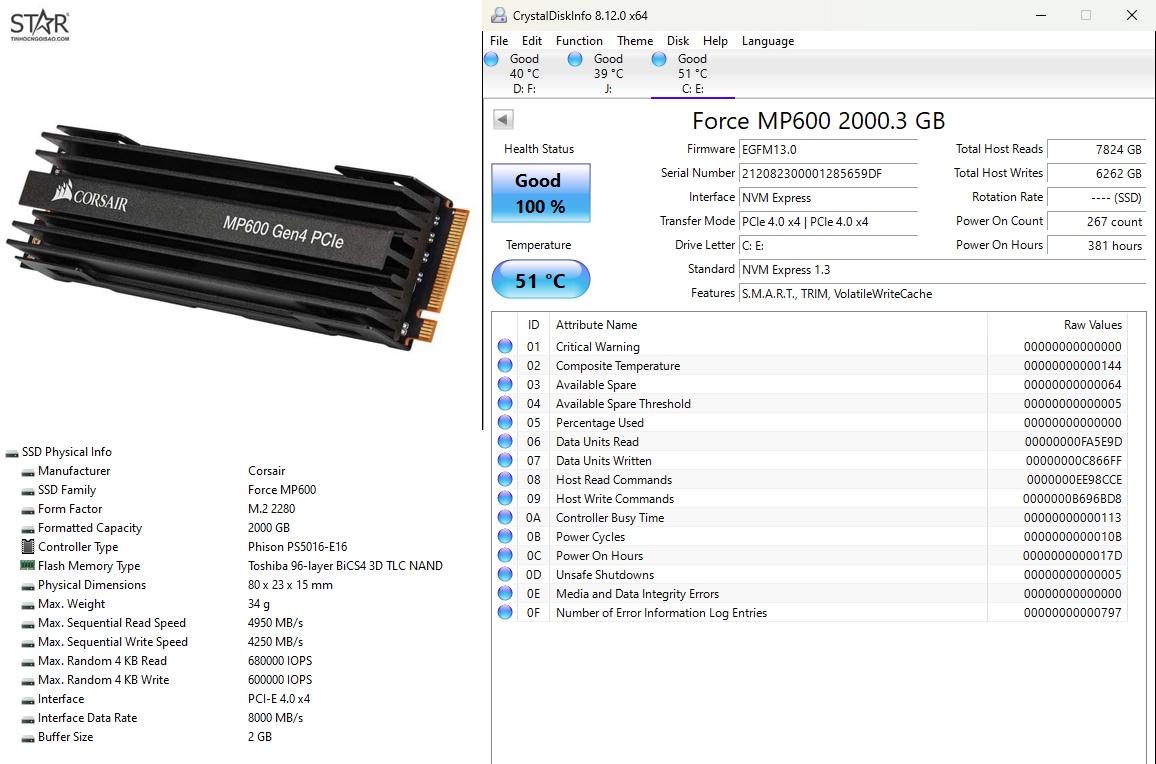Click the status dot for Power On Hours attribute
1156x764 pixels.
point(505,555)
